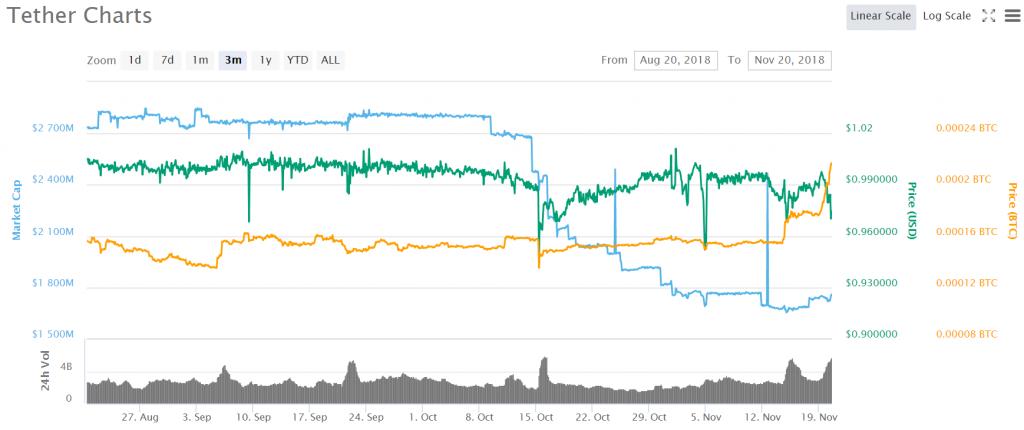The height and width of the screenshot is (430, 1024).
Task: Click the $1.02 price axis tick label
Action: pos(859,128)
